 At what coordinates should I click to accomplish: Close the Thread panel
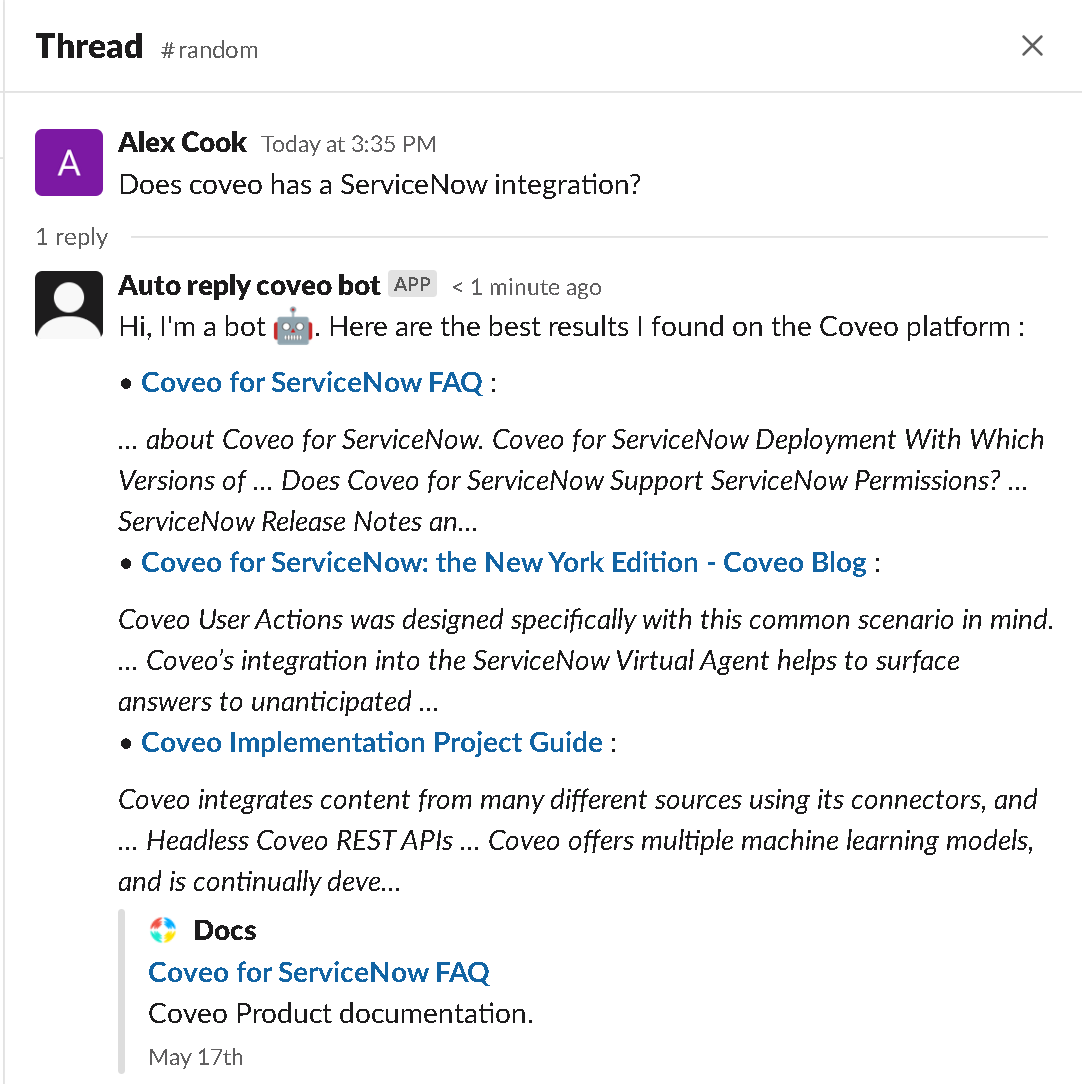pos(1032,46)
